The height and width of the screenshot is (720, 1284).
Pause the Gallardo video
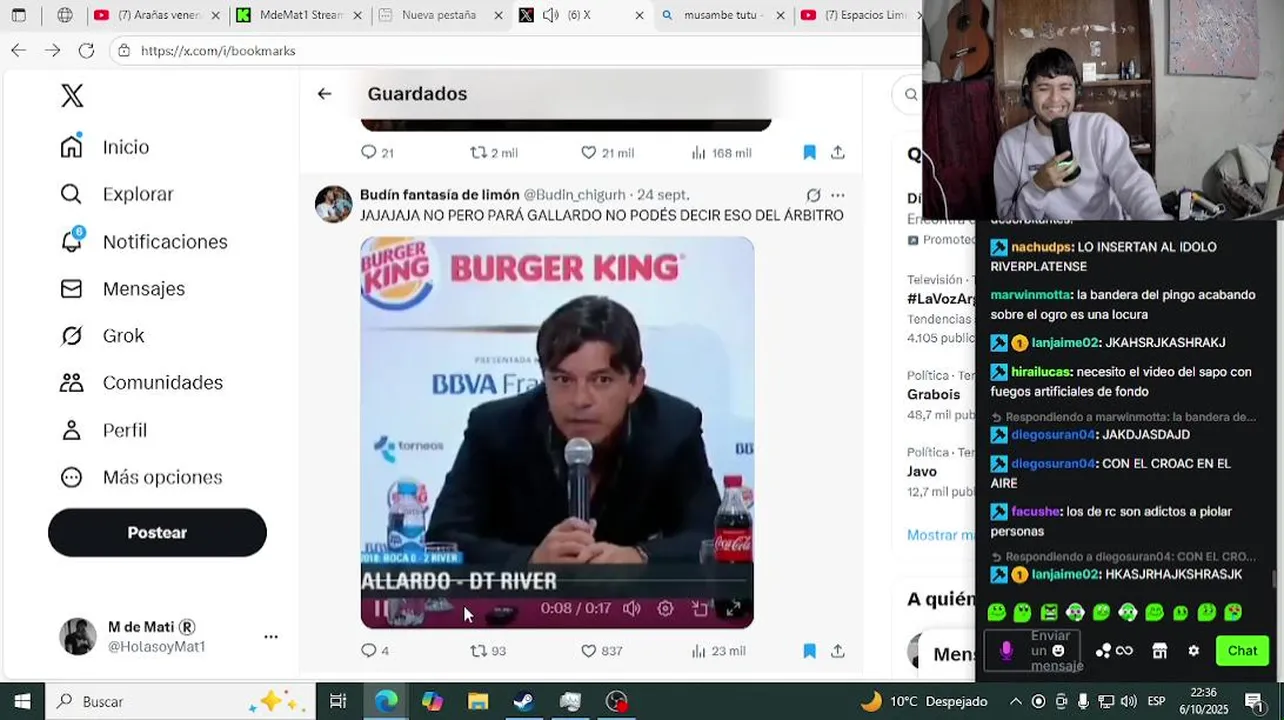(x=381, y=608)
